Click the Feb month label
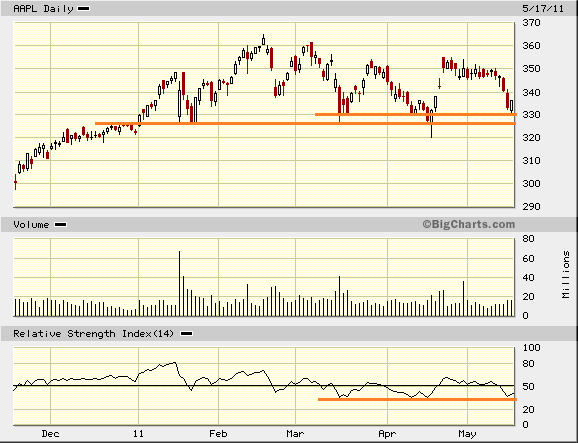 pyautogui.click(x=218, y=434)
